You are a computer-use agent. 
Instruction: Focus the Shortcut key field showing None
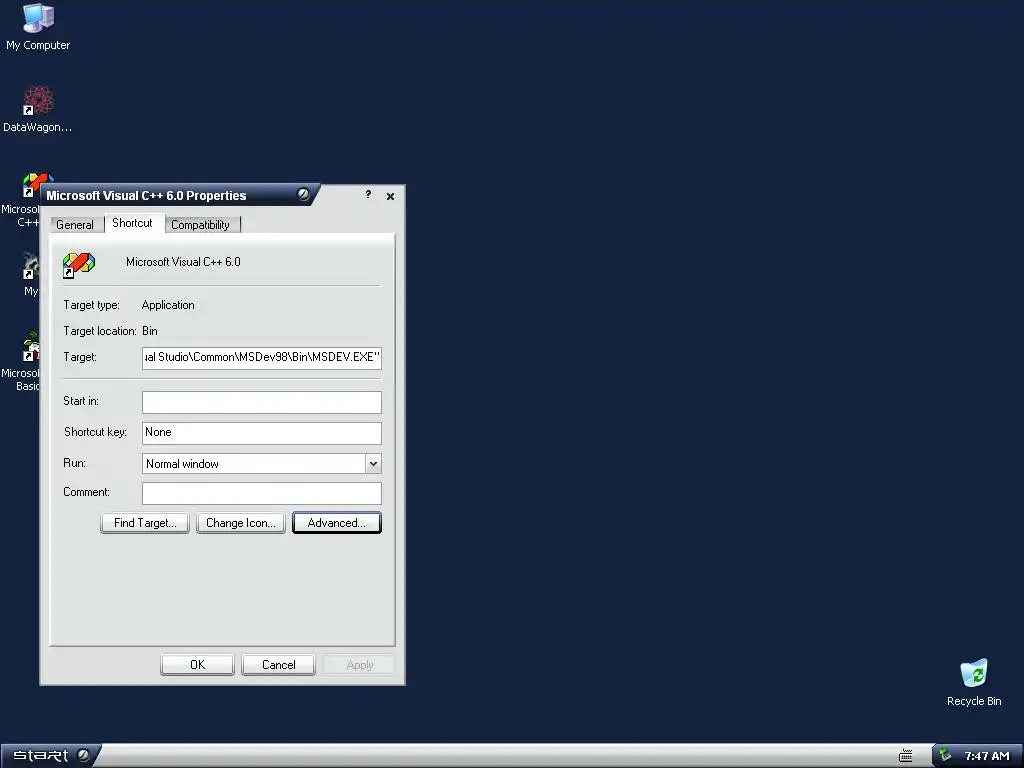[262, 432]
